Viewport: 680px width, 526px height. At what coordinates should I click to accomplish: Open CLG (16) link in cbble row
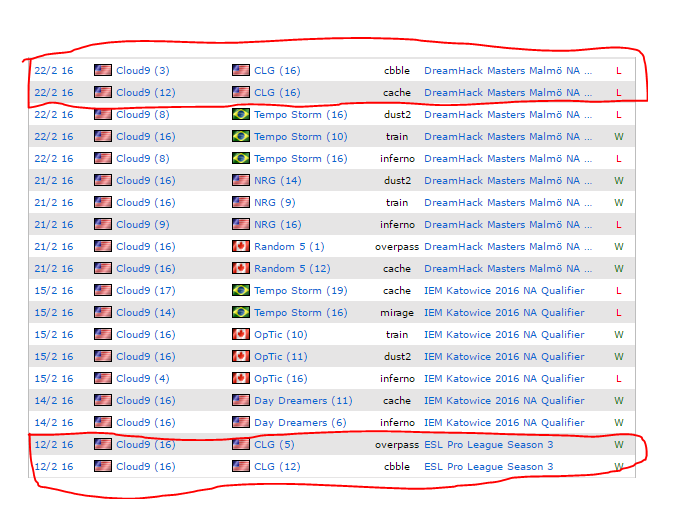(x=277, y=71)
